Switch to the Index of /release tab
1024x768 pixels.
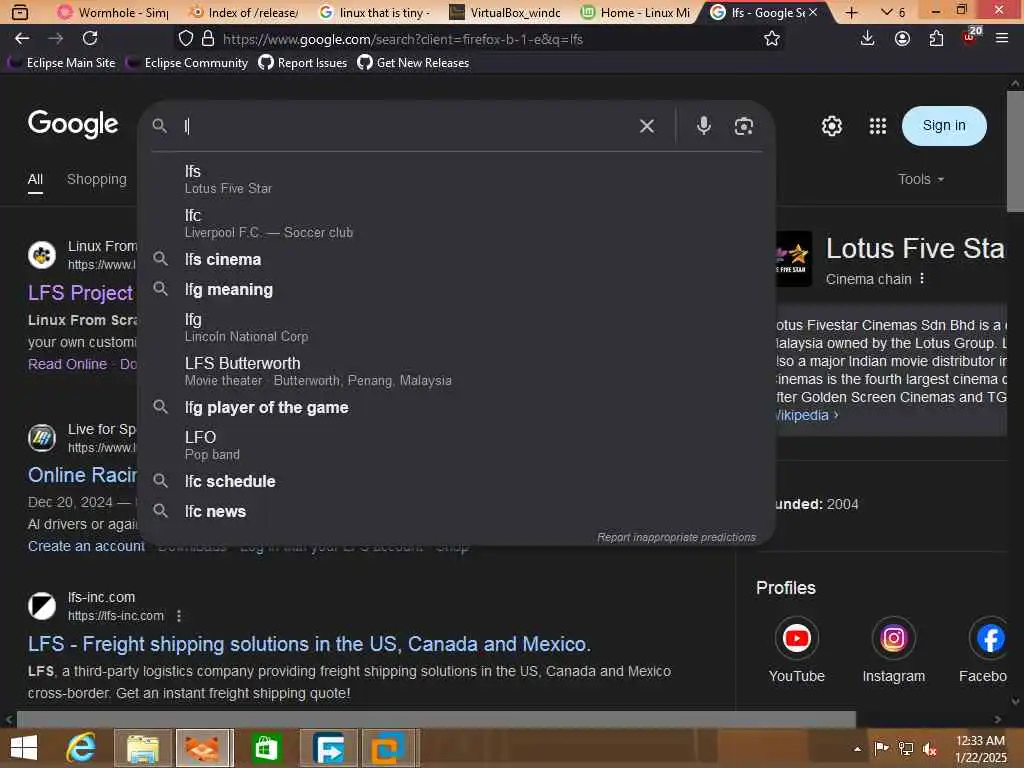coord(243,12)
